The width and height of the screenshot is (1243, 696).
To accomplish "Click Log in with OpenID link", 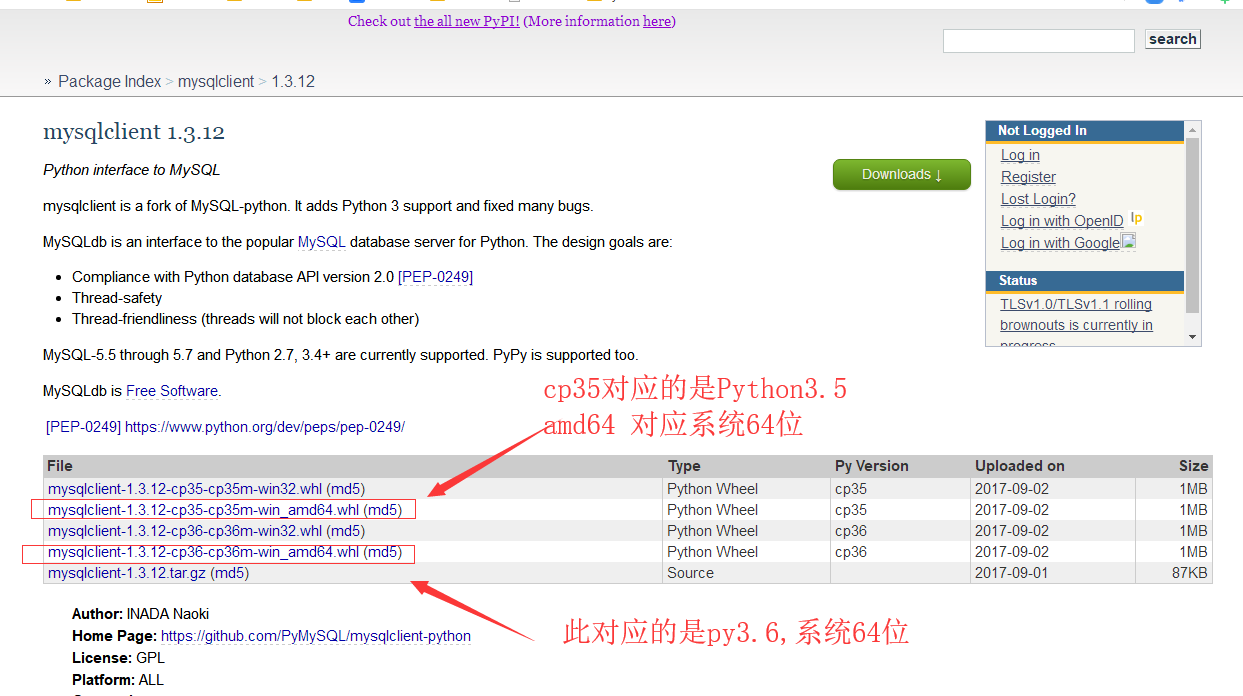I will [x=1062, y=221].
